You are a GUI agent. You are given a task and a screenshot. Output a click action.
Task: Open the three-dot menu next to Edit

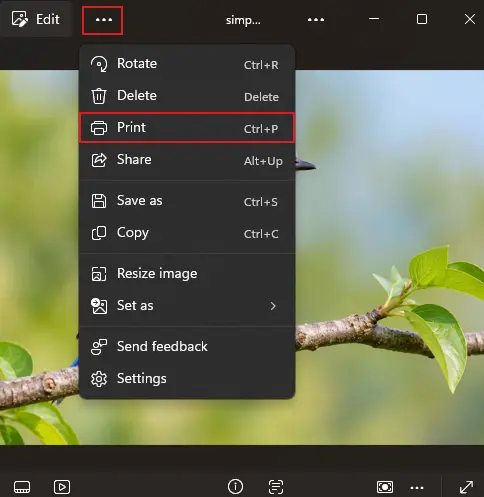pyautogui.click(x=103, y=20)
